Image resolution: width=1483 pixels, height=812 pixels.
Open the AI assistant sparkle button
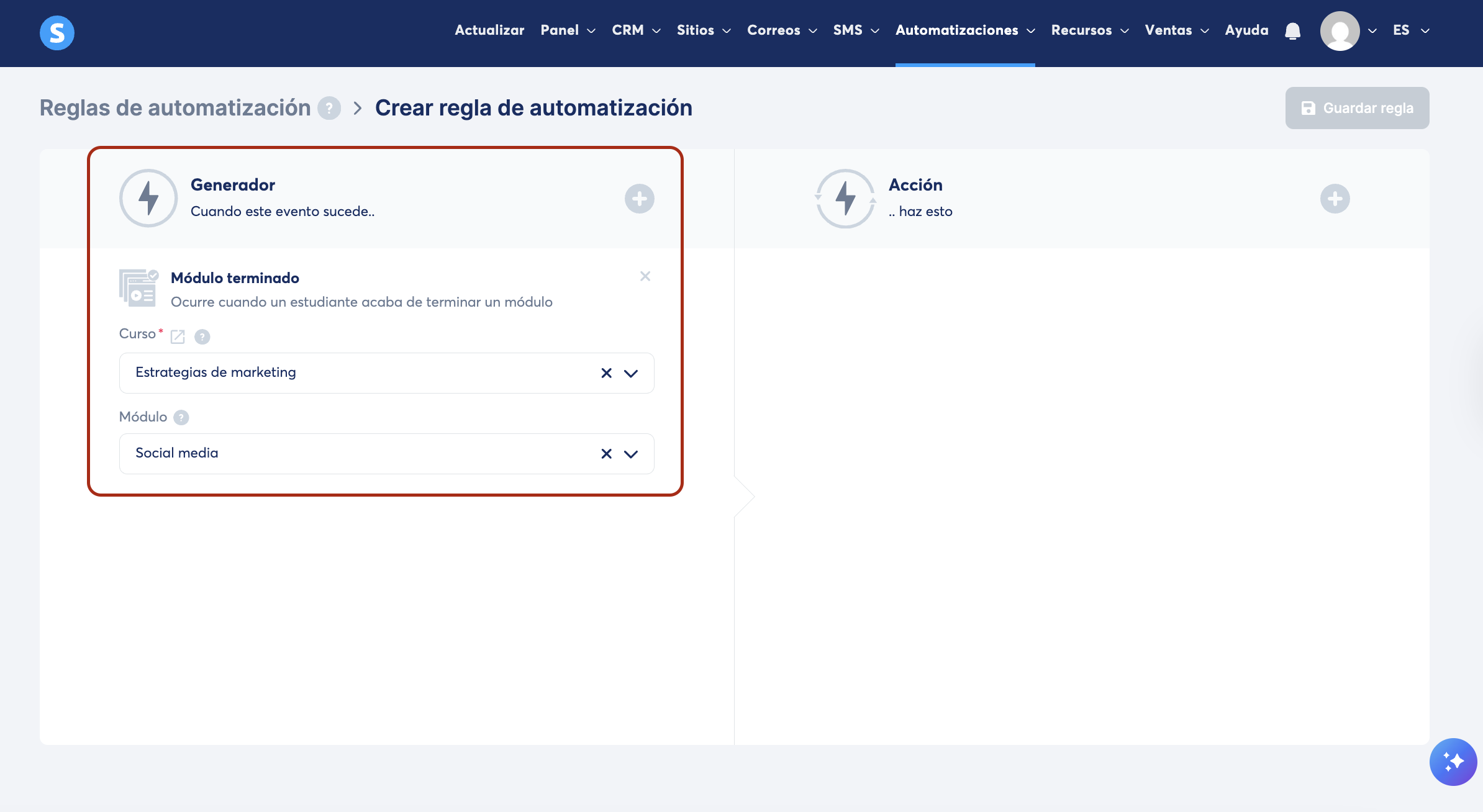point(1453,762)
